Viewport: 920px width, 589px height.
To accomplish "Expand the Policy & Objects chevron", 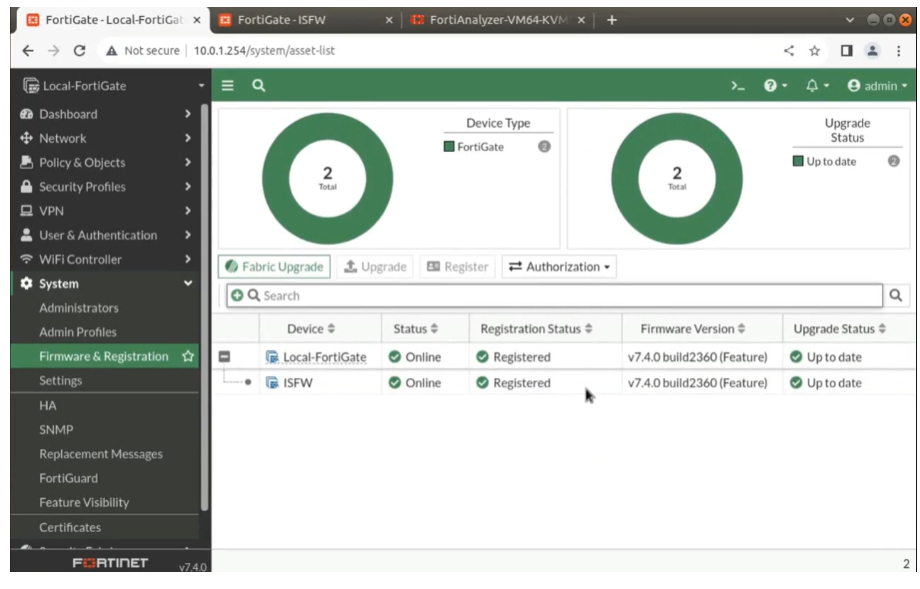I will [188, 162].
